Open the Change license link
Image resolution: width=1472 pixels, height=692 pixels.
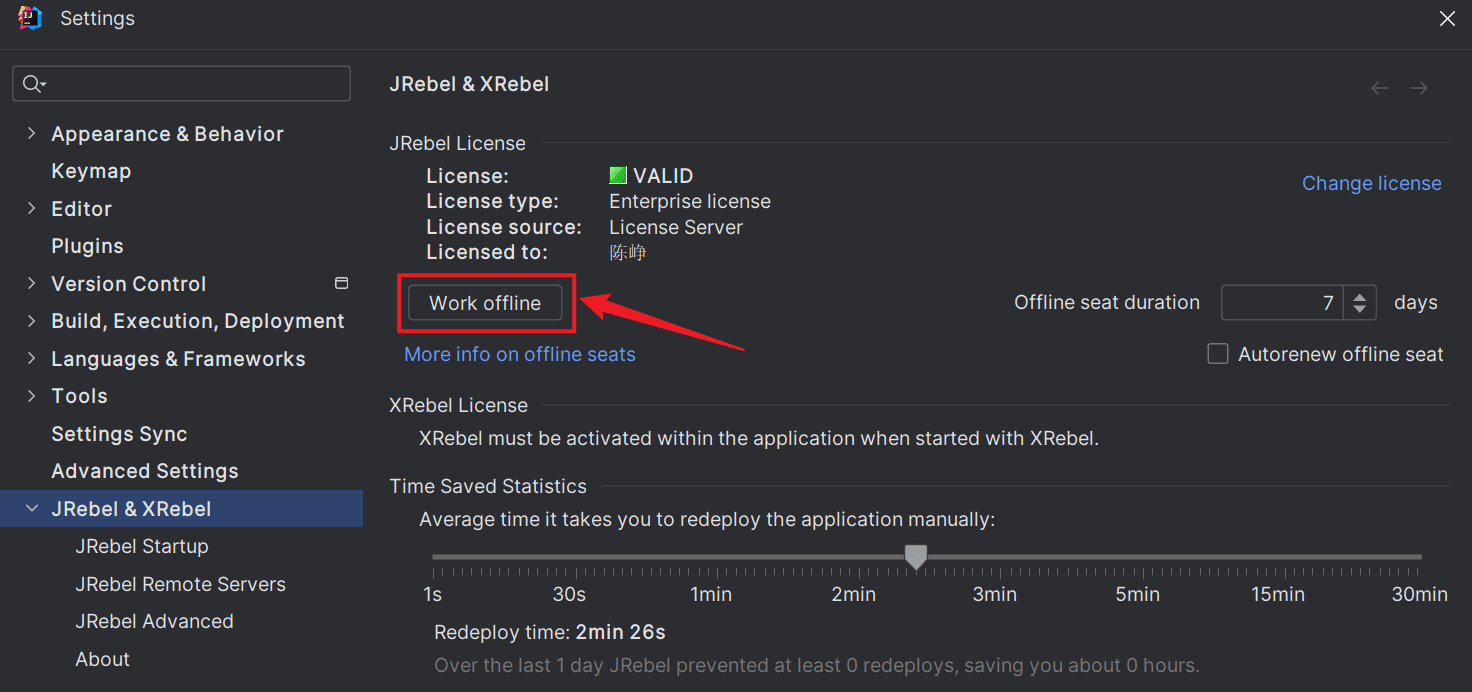1371,183
